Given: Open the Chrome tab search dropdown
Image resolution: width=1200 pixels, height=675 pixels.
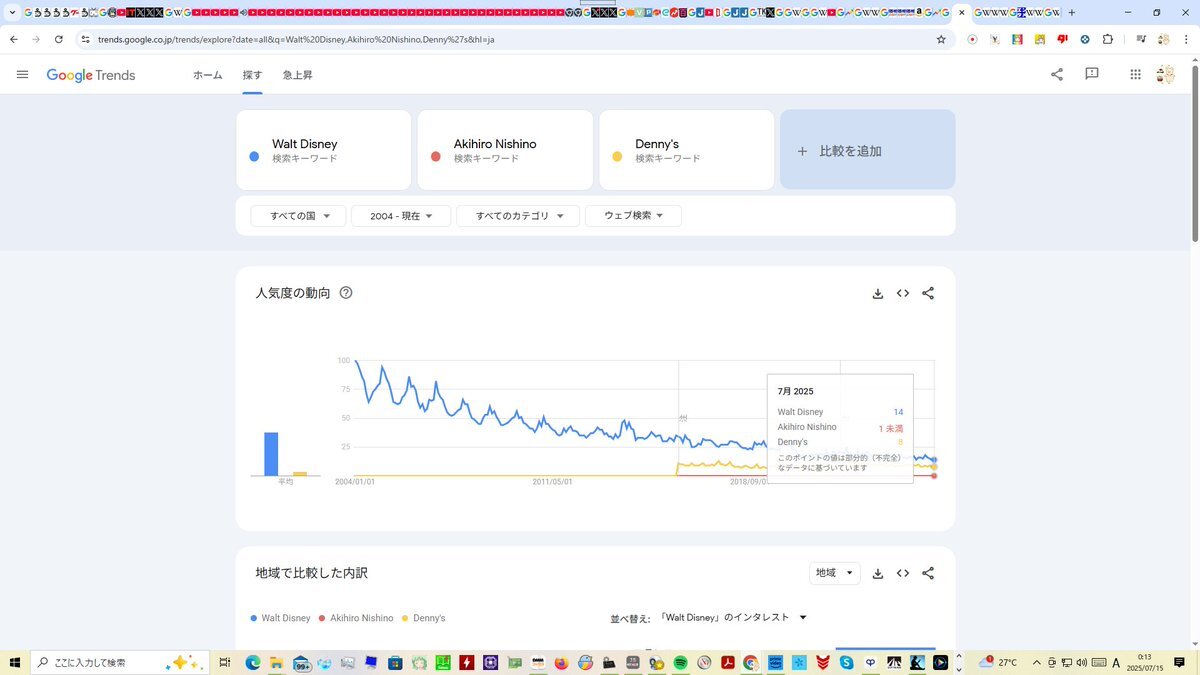Looking at the screenshot, I should (11, 12).
